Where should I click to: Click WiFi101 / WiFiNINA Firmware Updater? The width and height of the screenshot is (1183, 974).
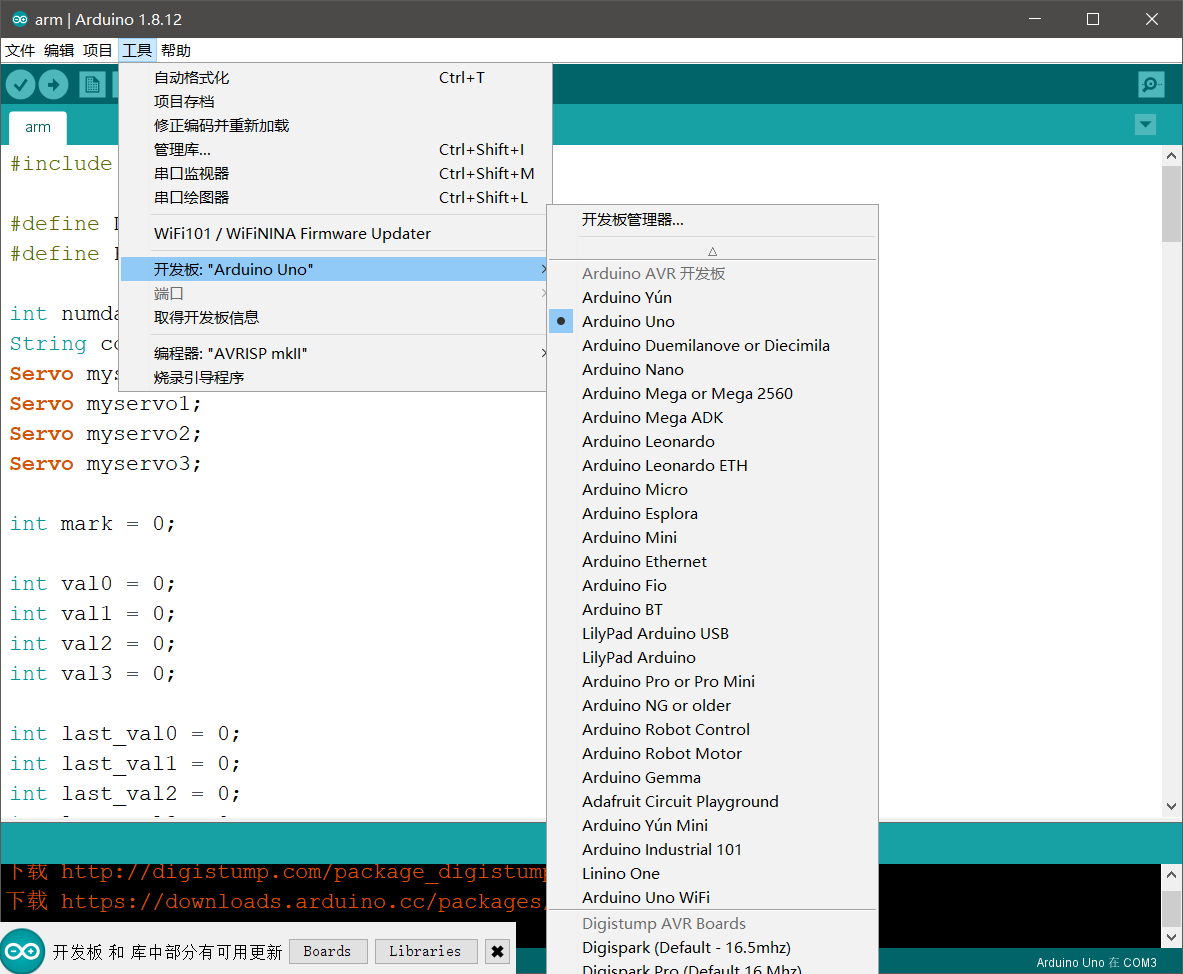tap(333, 234)
